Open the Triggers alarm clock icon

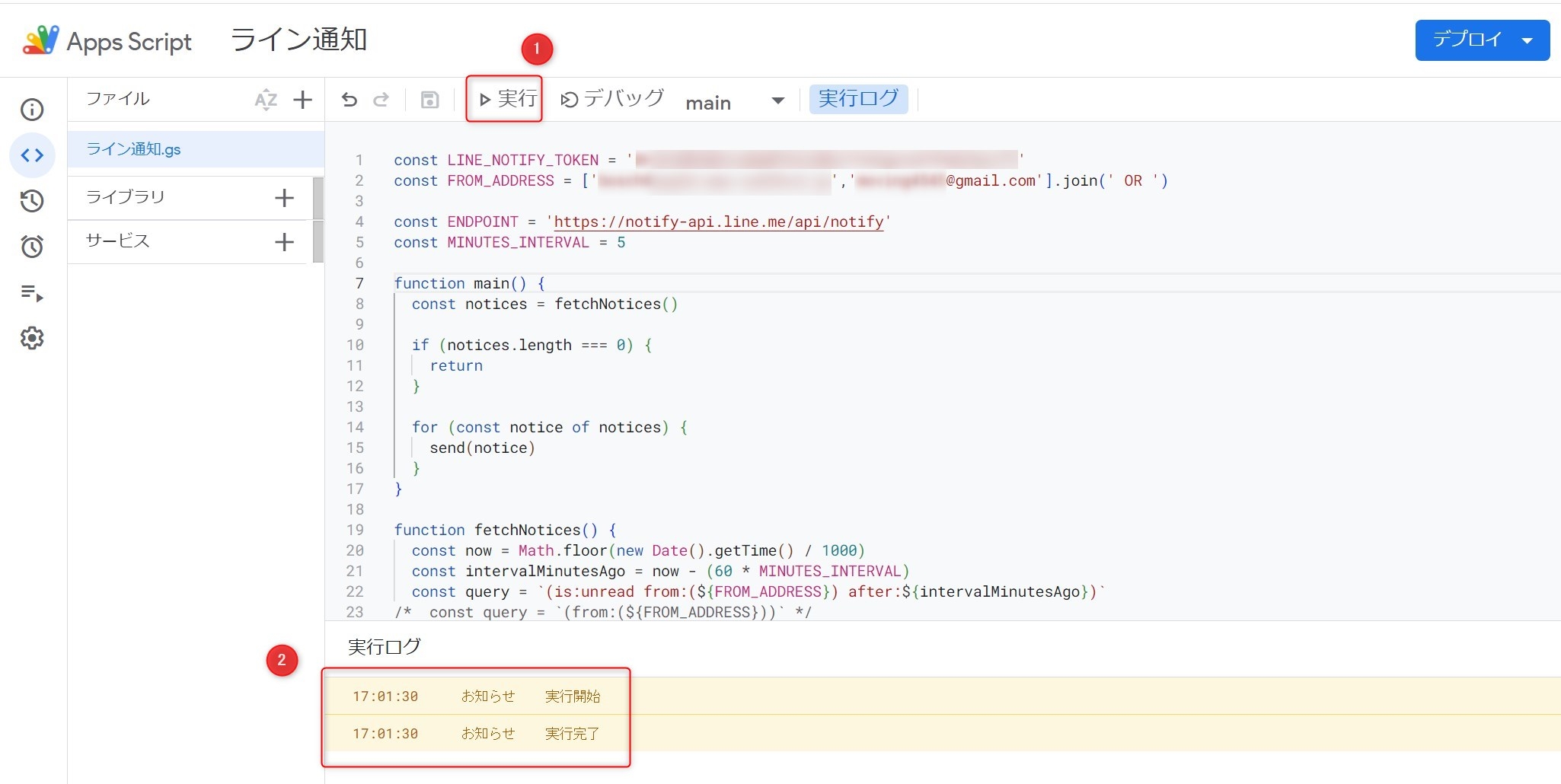(32, 247)
